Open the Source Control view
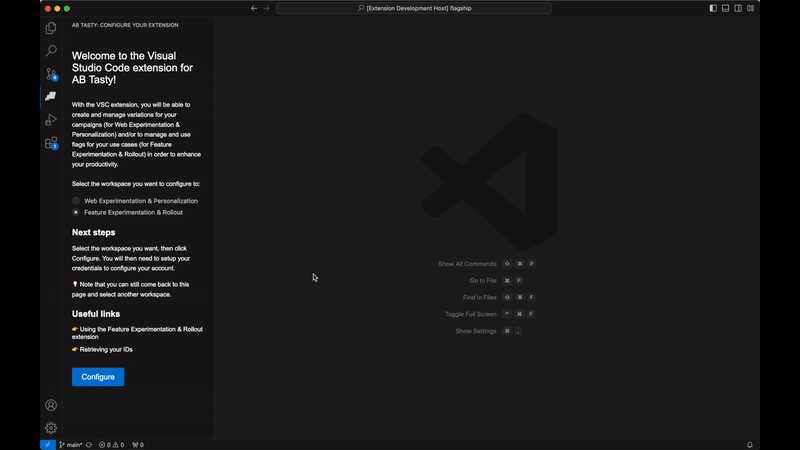The width and height of the screenshot is (800, 450). point(51,74)
